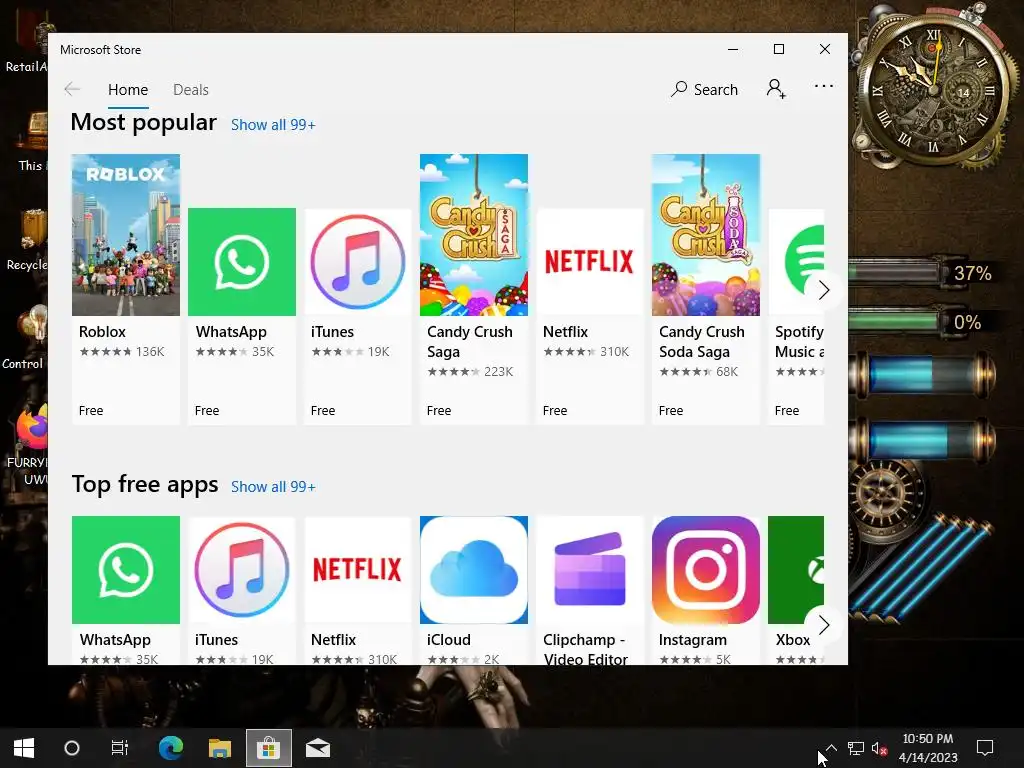Open the Candy Crush Saga artwork
Image resolution: width=1024 pixels, height=768 pixels.
(x=473, y=235)
